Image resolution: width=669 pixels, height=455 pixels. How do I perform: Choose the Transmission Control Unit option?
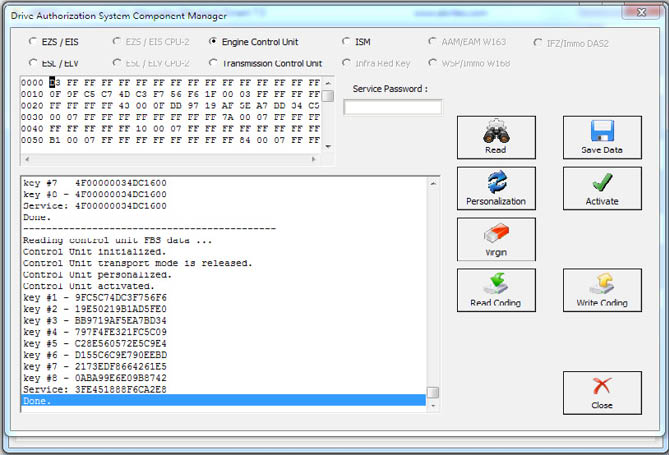(x=214, y=63)
